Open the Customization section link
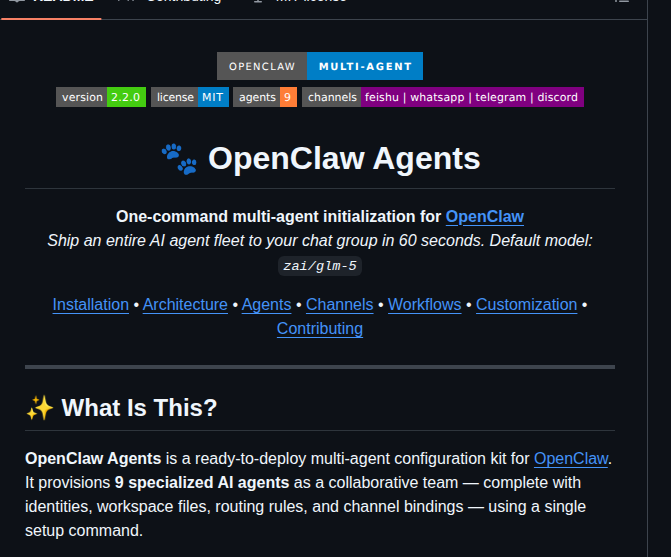Viewport: 671px width, 557px height. pos(526,305)
